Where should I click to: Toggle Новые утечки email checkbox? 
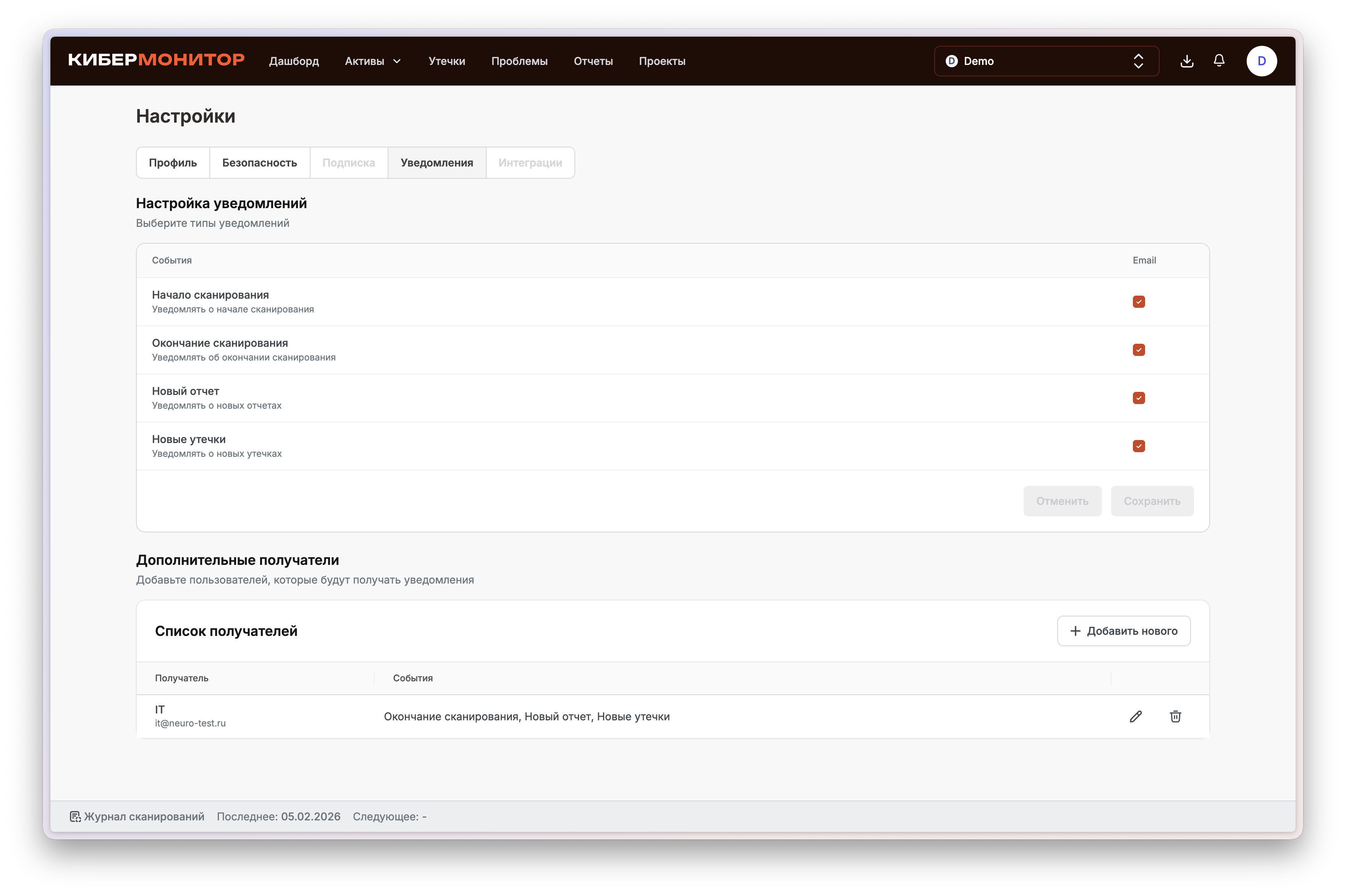(1139, 446)
